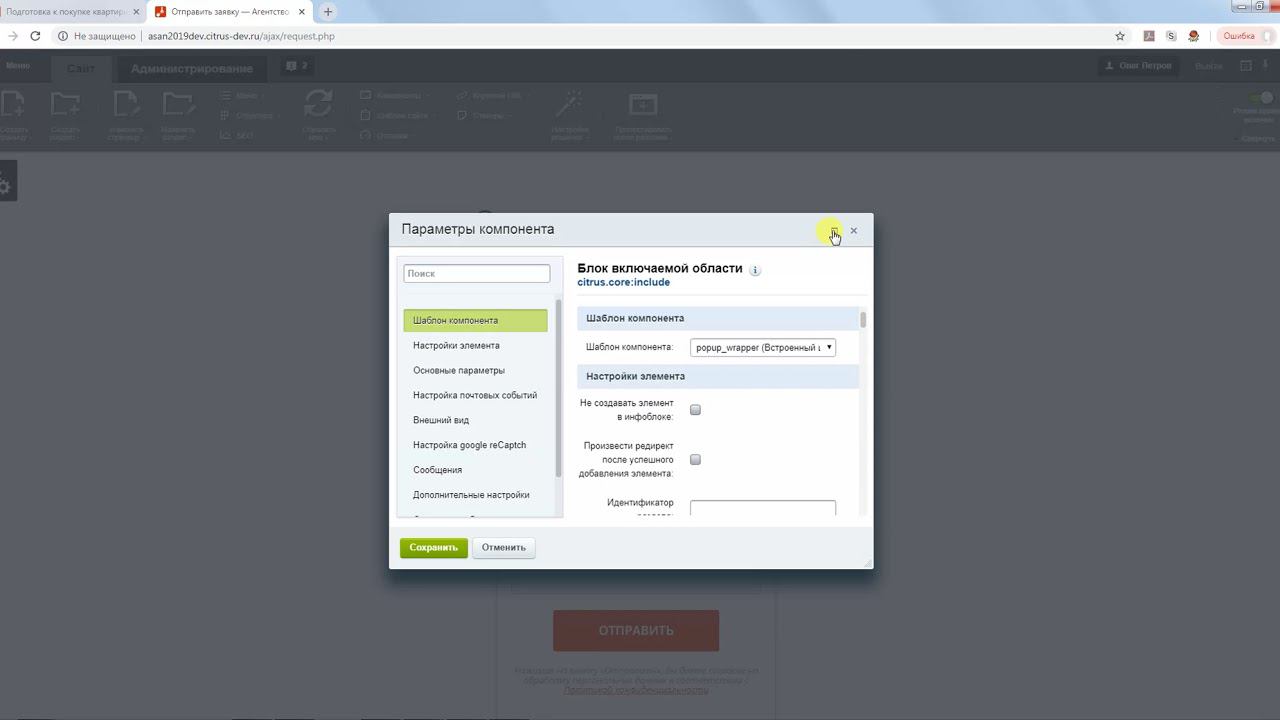Image resolution: width=1280 pixels, height=720 pixels.
Task: Check Произвести редирект после успешного добавления
Action: point(695,460)
